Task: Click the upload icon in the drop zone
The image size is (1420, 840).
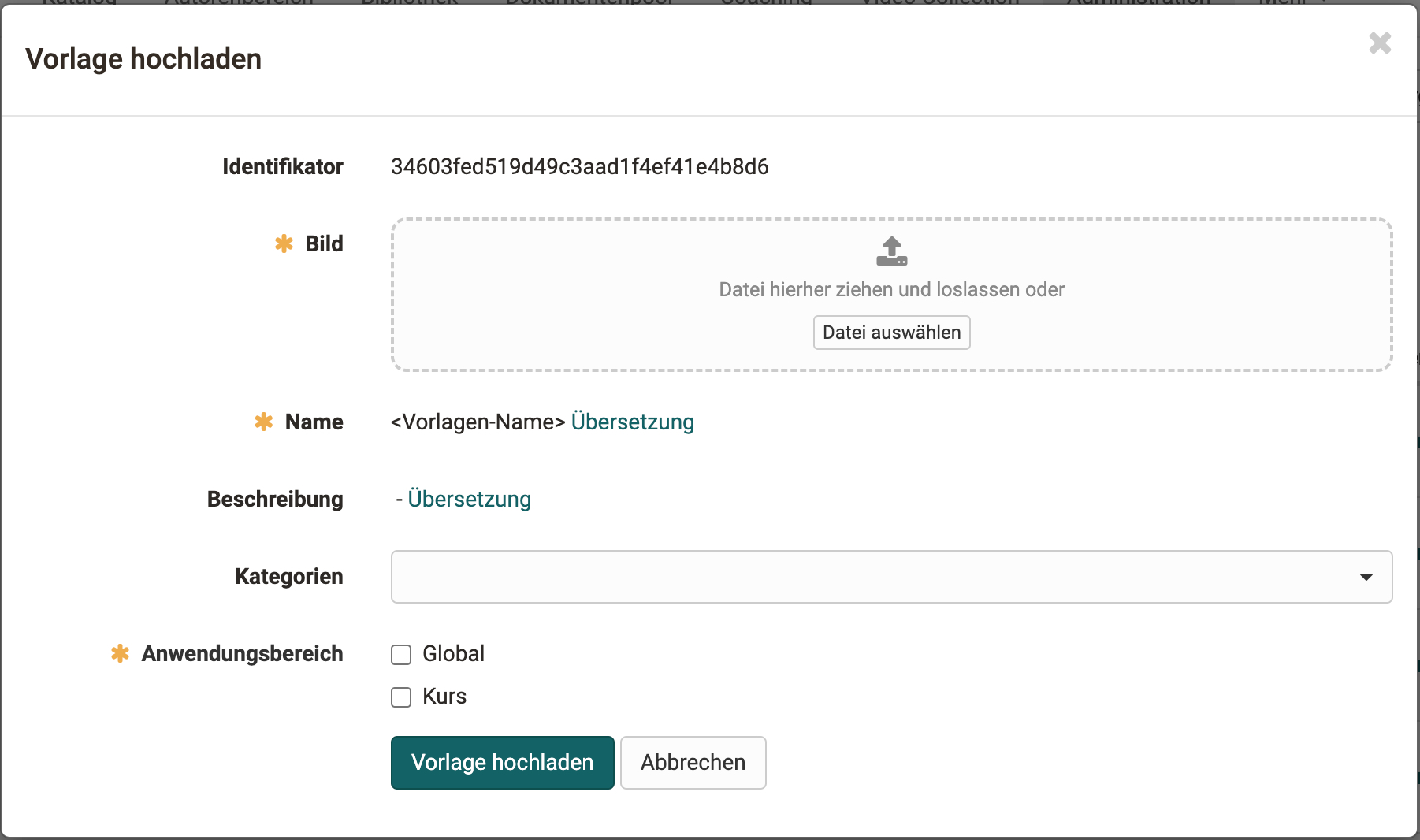Action: pyautogui.click(x=891, y=251)
